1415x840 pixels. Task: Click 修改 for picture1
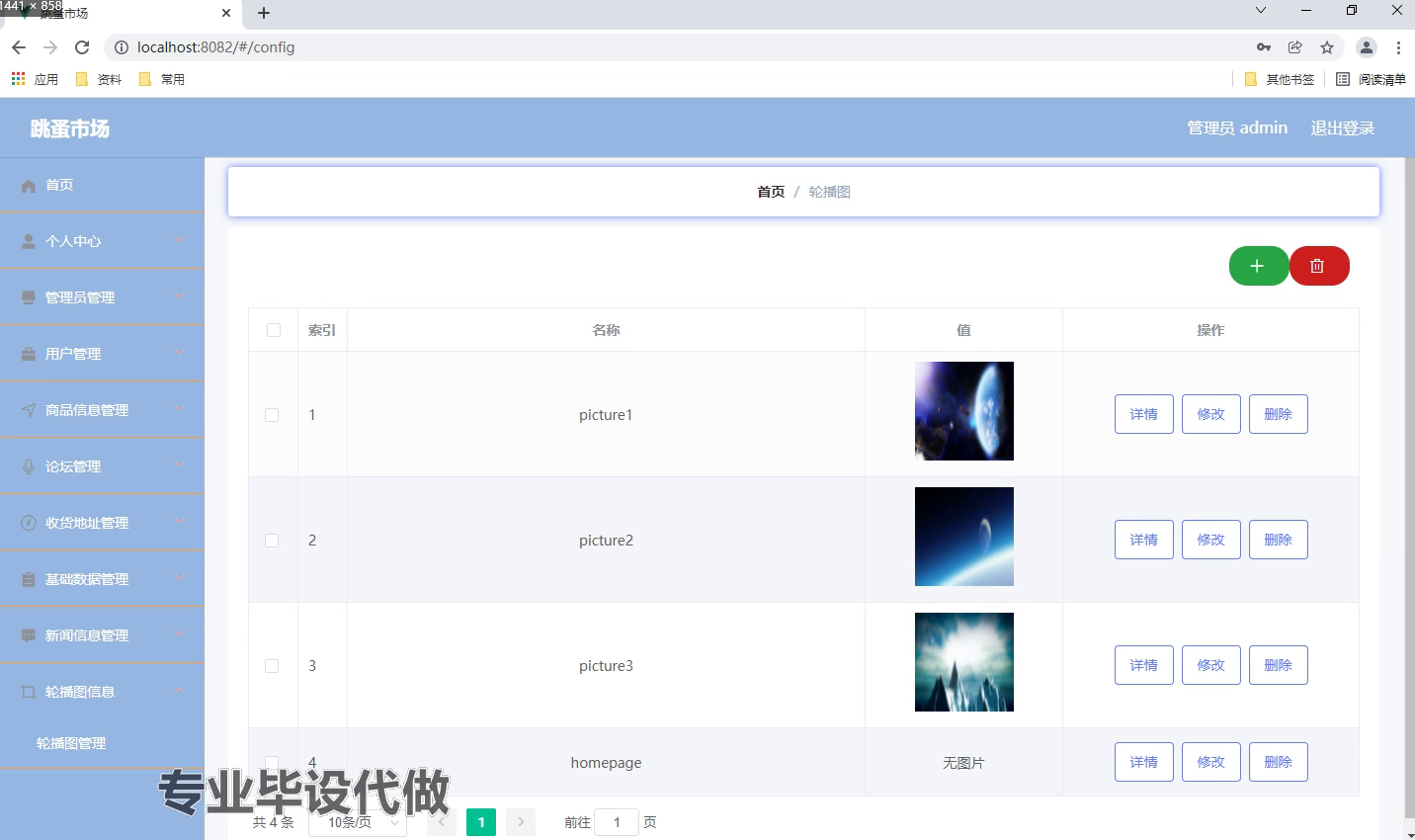[x=1211, y=414]
